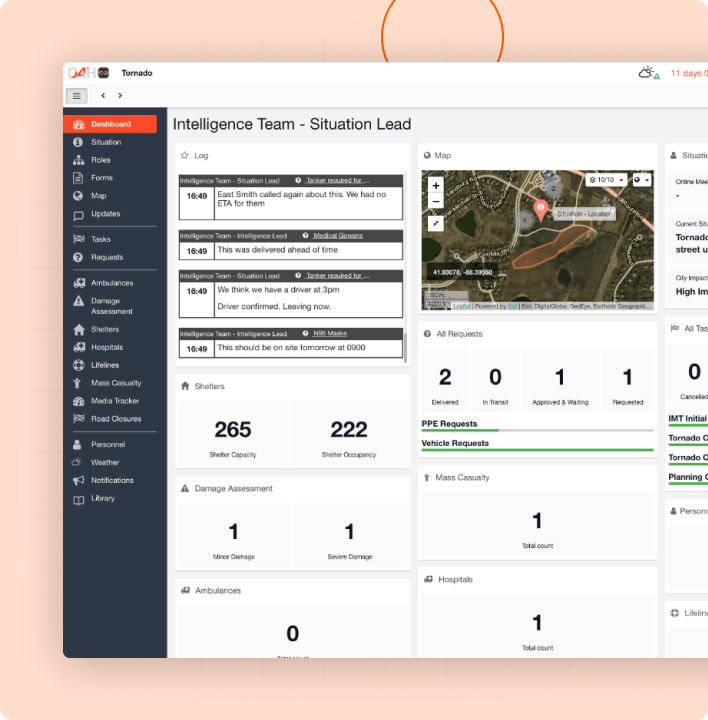This screenshot has width=708, height=720.
Task: Click the Media Tracker gauge icon
Action: click(79, 401)
